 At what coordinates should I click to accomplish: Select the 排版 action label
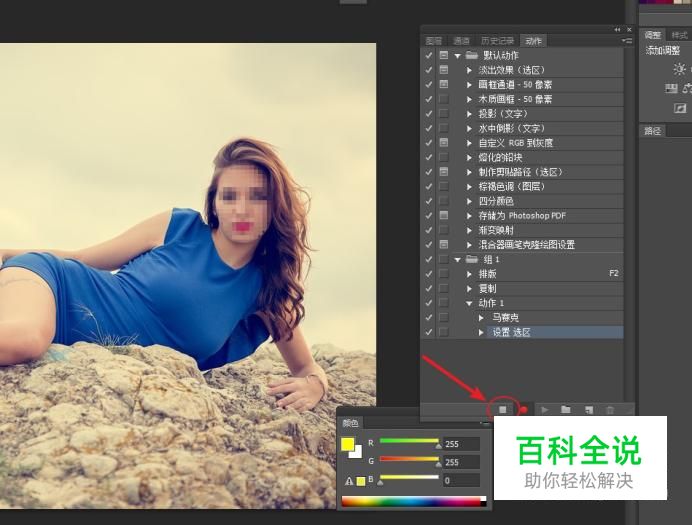click(x=488, y=274)
